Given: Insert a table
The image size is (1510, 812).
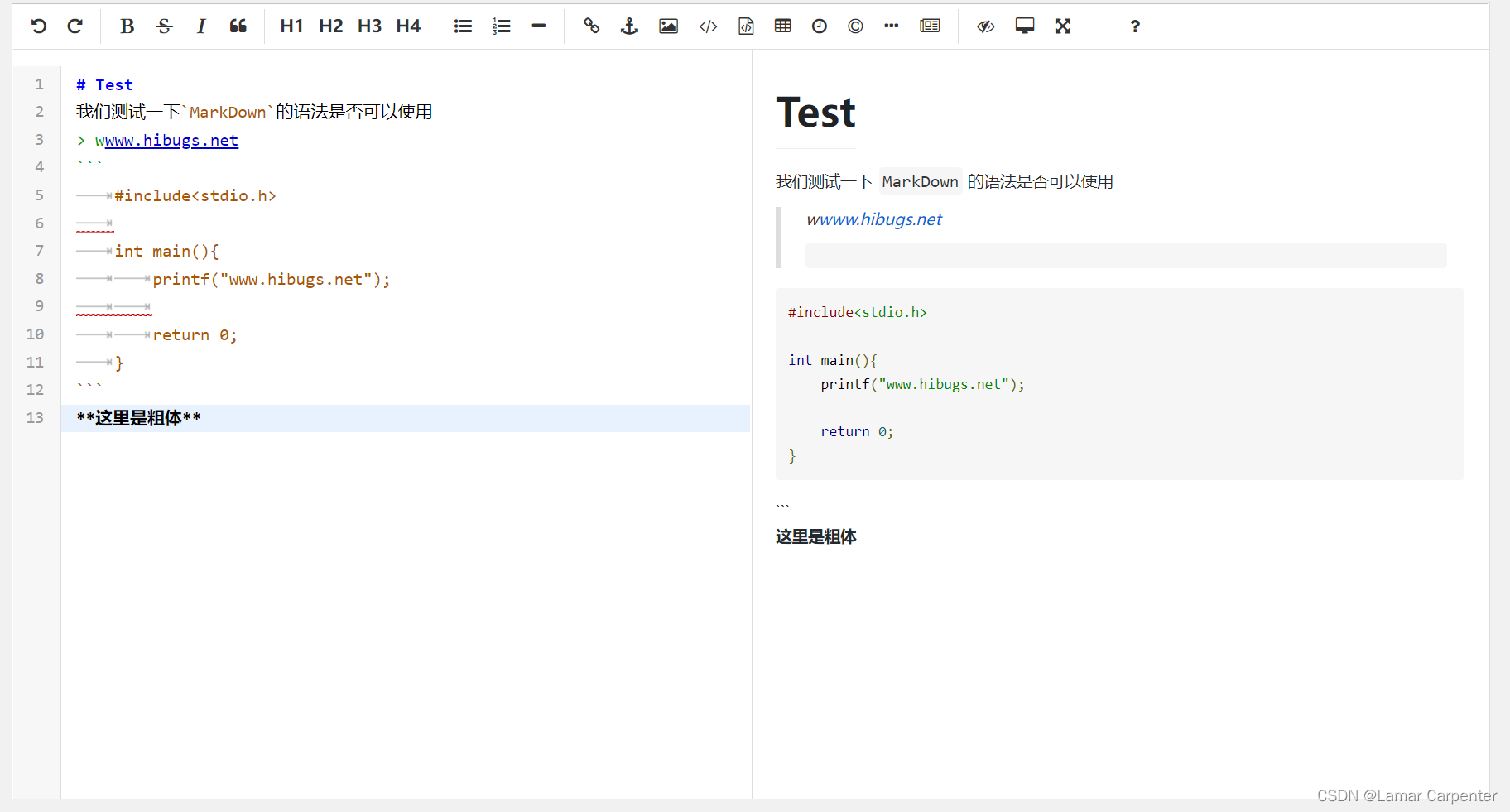Looking at the screenshot, I should (x=782, y=26).
